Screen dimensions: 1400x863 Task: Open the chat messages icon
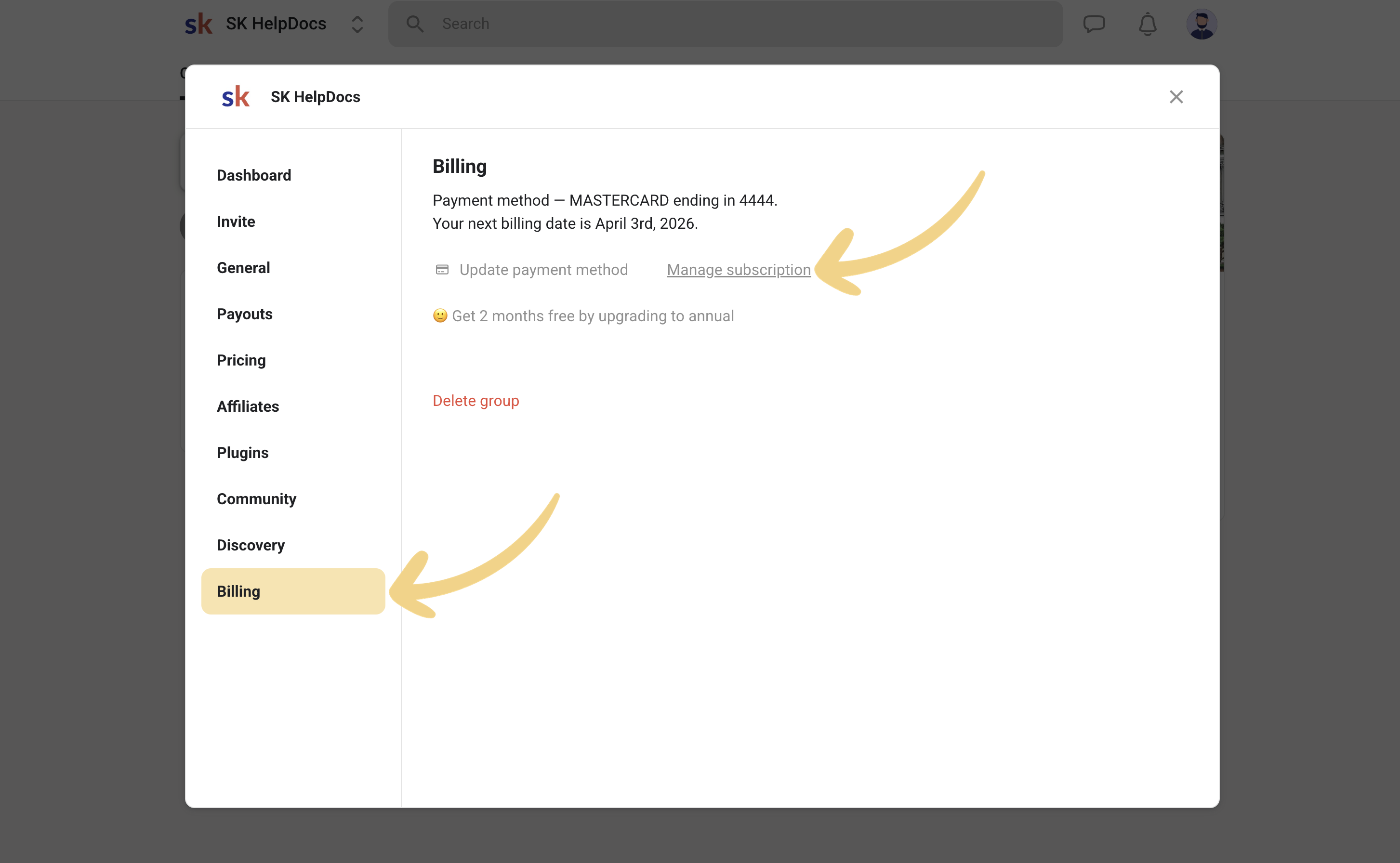click(x=1094, y=24)
